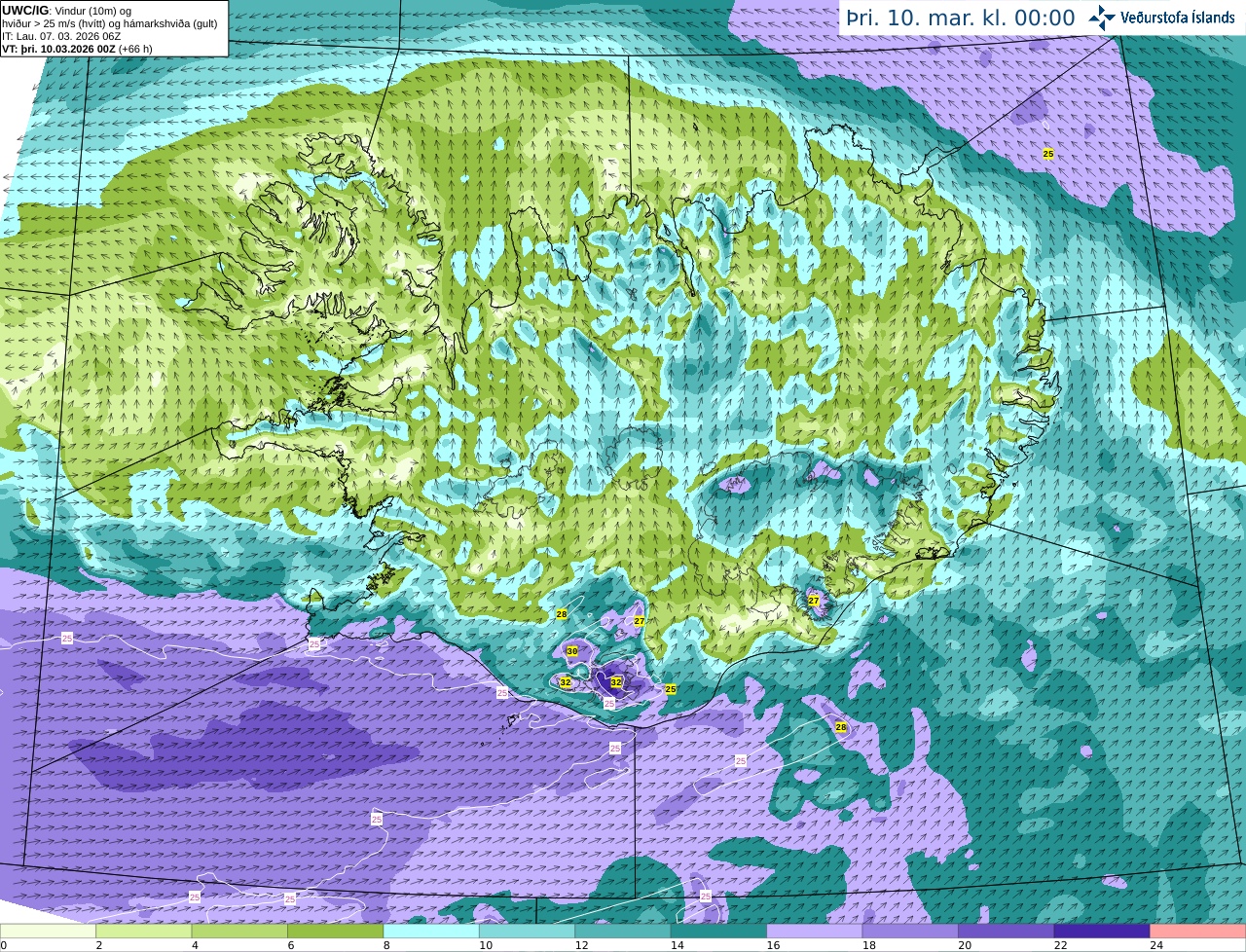Pick the 10–12 m/s turquoise scale swatch

click(527, 931)
